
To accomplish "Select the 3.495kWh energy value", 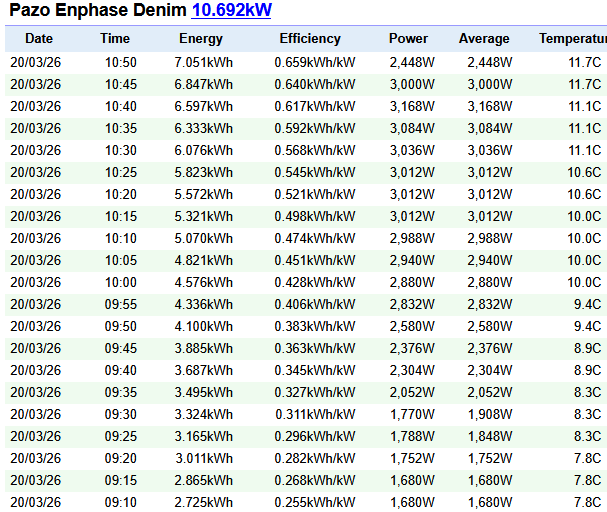I will (x=204, y=392).
